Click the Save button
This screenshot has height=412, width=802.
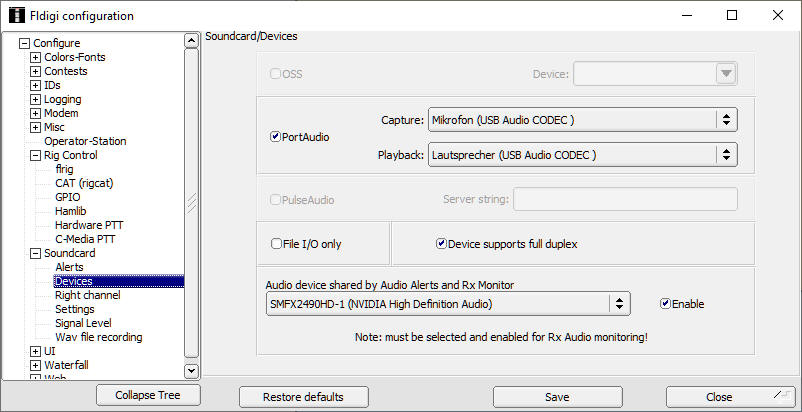coord(557,397)
